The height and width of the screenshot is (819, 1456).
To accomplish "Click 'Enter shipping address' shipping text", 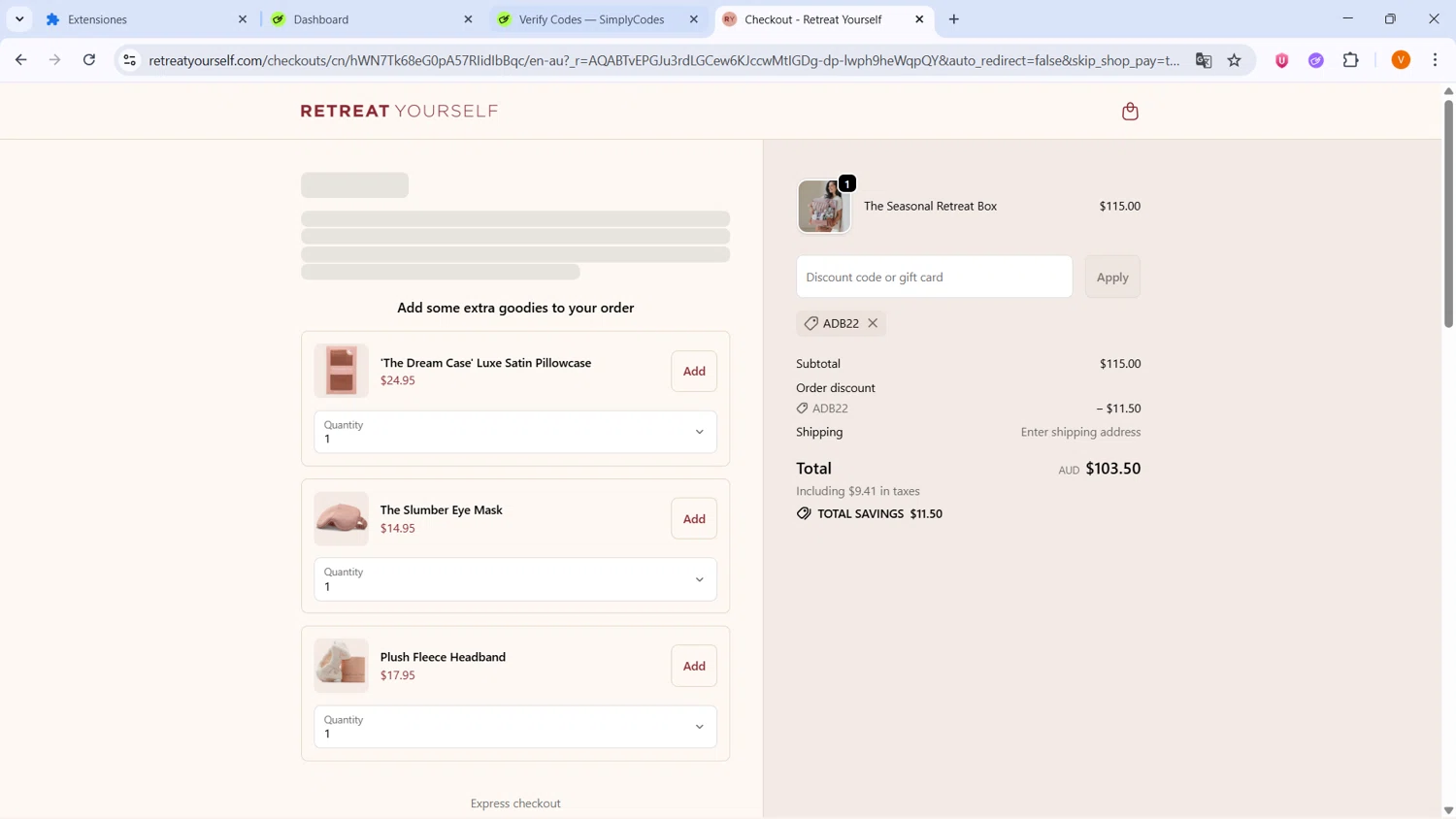I will coord(1080,433).
